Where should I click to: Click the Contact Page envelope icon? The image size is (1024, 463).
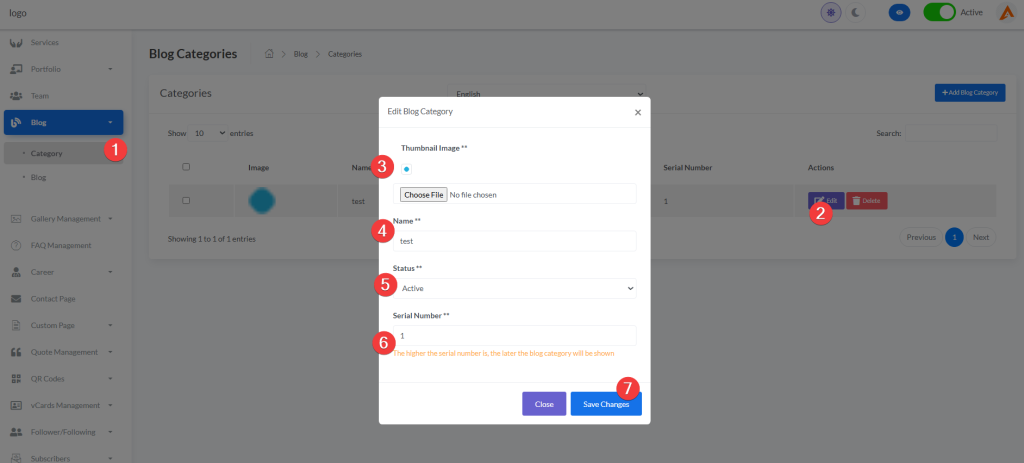[16, 299]
